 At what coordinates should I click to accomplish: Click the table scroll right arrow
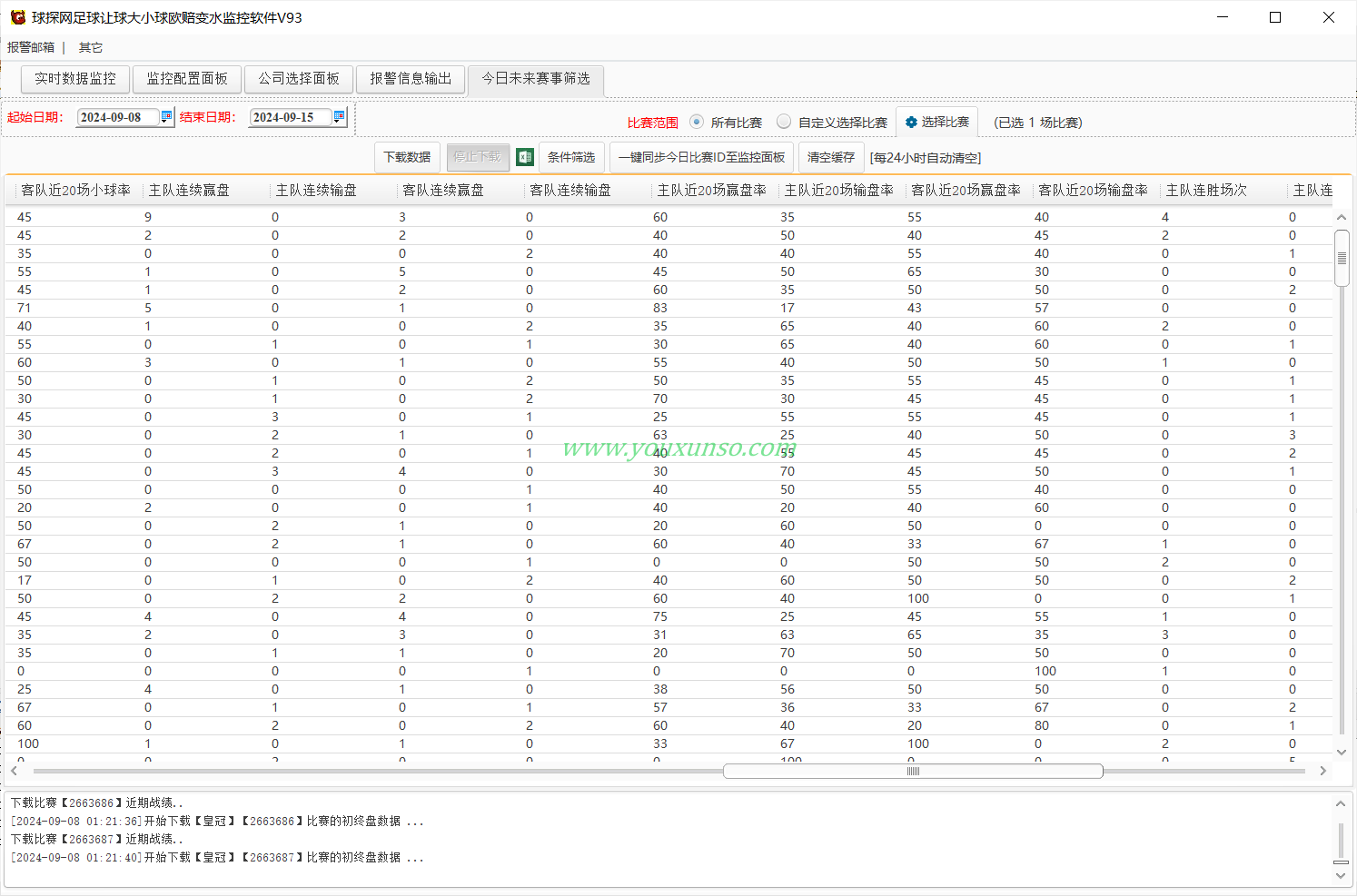click(1322, 771)
